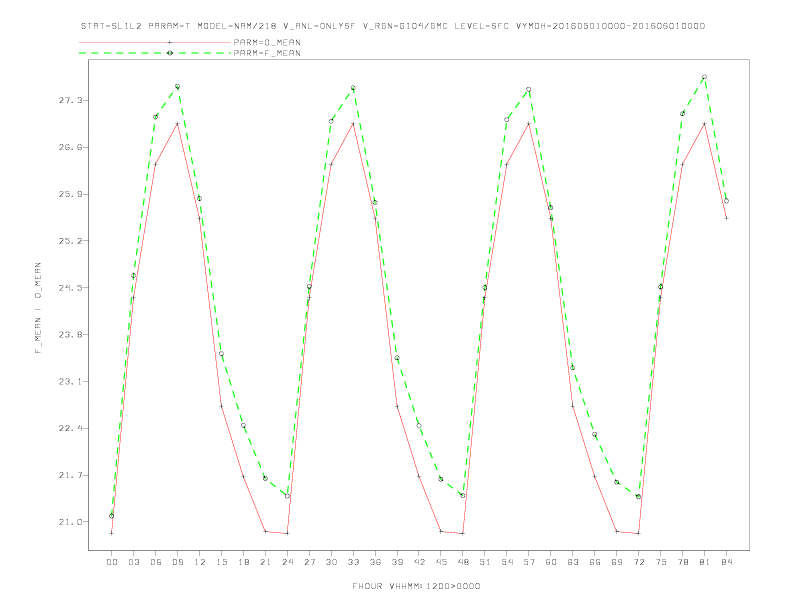This screenshot has width=792, height=612.
Task: Click x-axis tick label 66
Action: click(595, 562)
